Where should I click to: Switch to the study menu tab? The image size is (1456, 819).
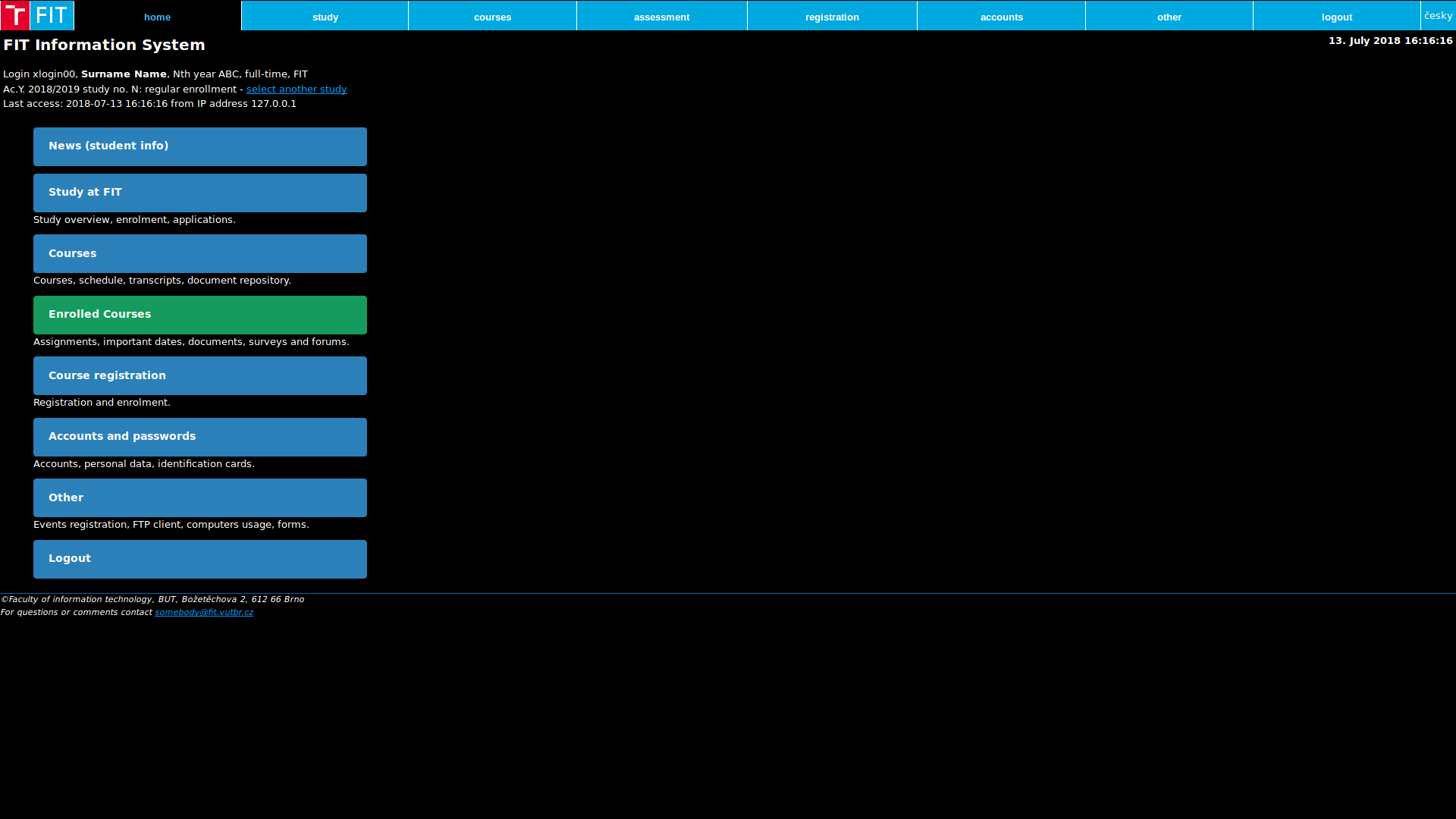point(325,17)
